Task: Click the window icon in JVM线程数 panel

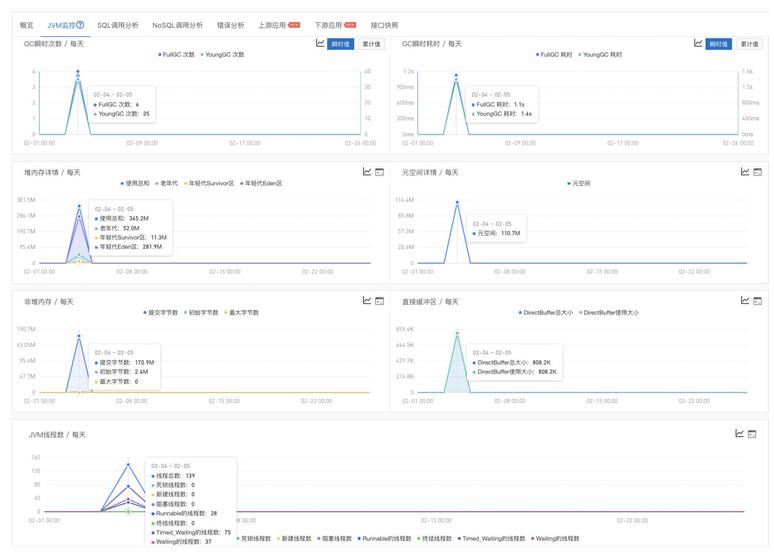Action: click(752, 434)
